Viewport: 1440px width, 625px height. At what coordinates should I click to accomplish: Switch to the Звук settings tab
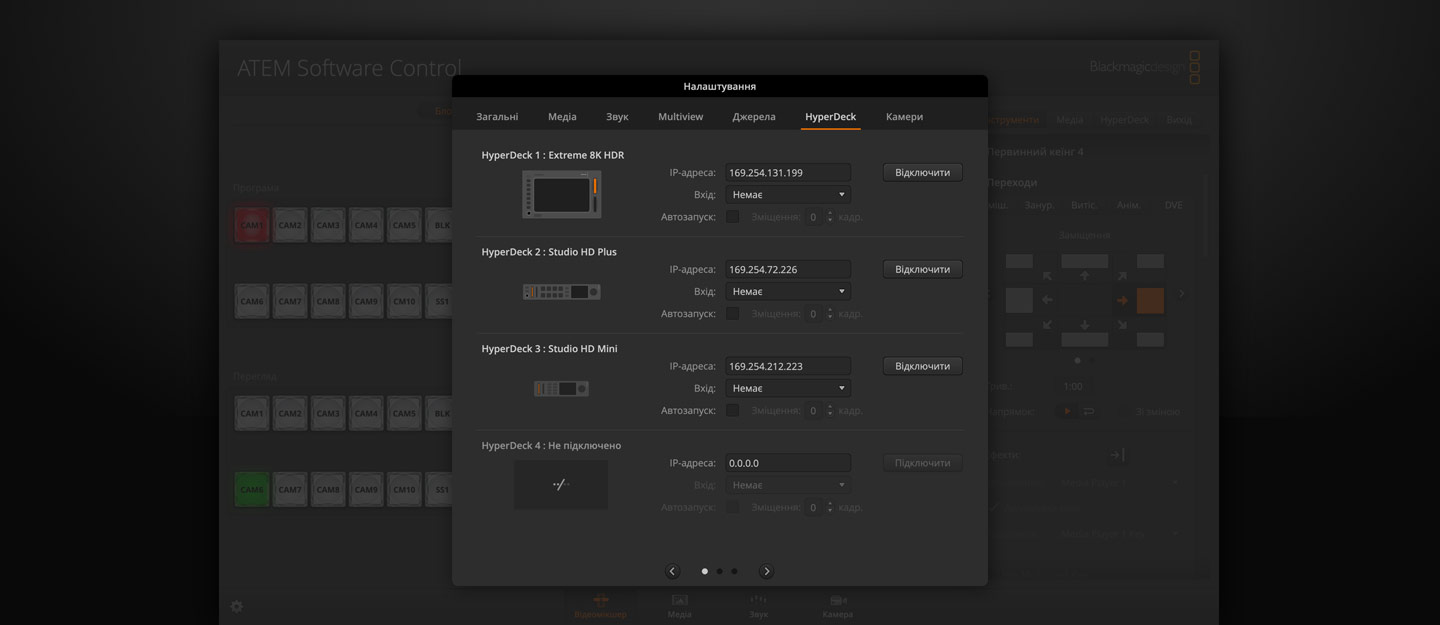617,116
